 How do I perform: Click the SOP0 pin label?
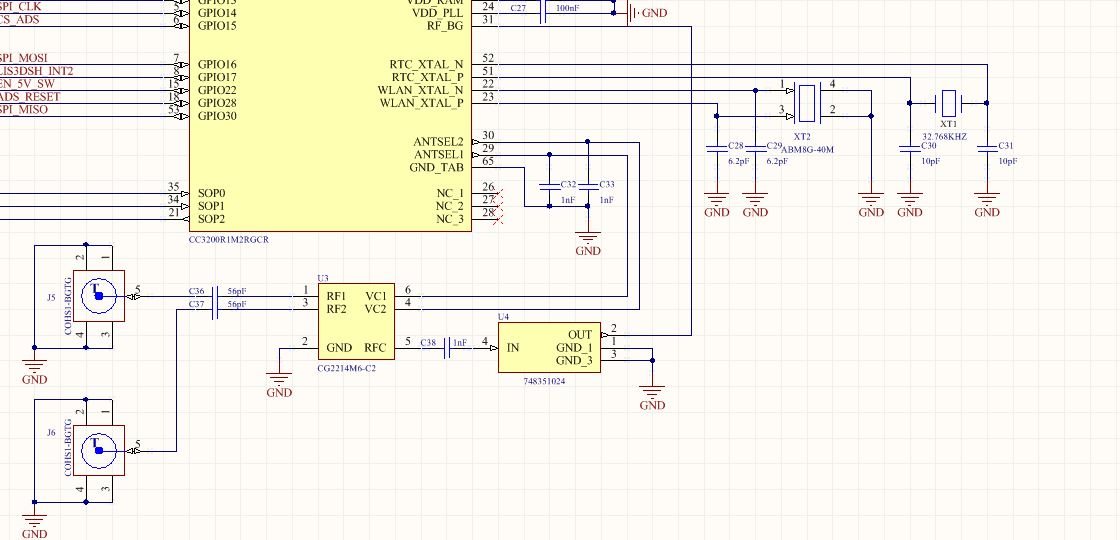tap(211, 194)
